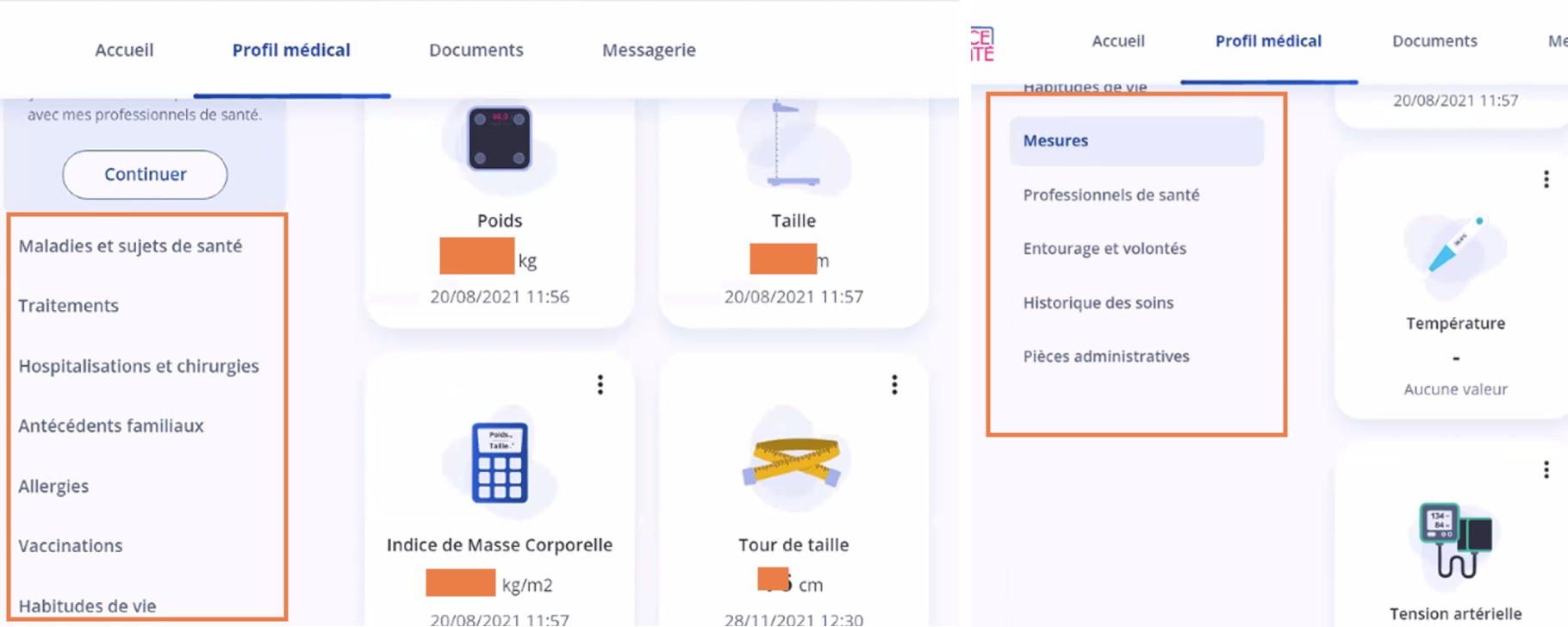1568x627 pixels.
Task: Click the Tension artérielle monitor icon
Action: tap(1456, 540)
